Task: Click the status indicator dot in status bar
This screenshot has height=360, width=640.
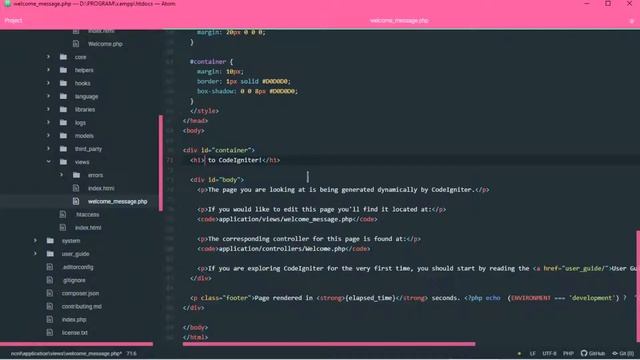Action: pyautogui.click(x=519, y=353)
